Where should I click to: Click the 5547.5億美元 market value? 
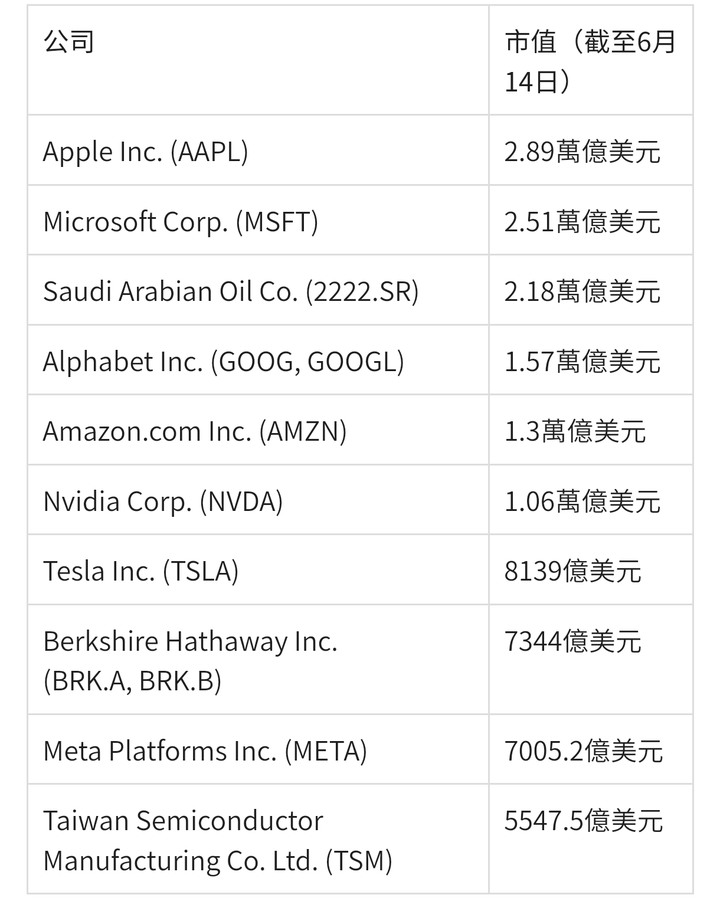[x=583, y=821]
